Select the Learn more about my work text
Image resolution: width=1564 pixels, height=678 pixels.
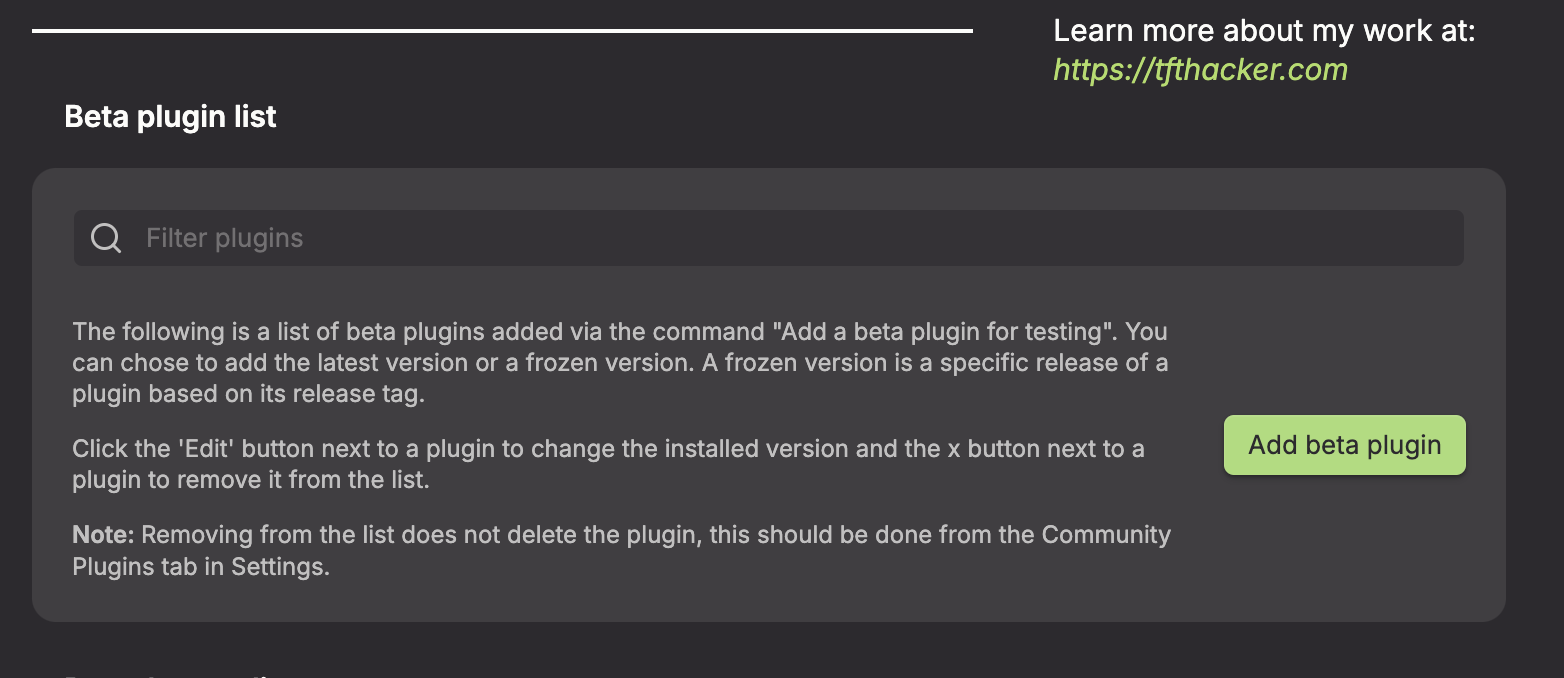click(x=1264, y=30)
